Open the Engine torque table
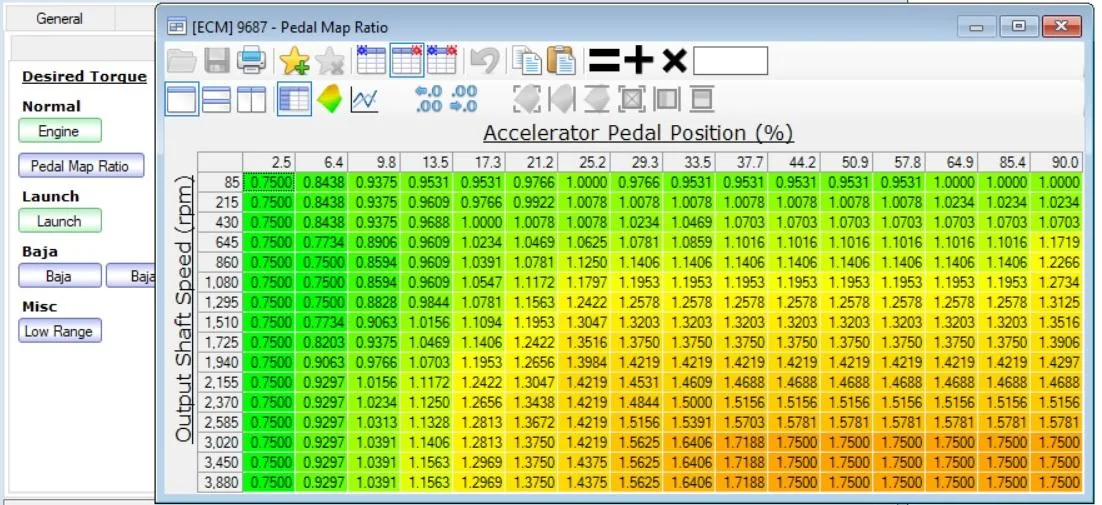Viewport: 1102px width, 505px height. point(59,131)
